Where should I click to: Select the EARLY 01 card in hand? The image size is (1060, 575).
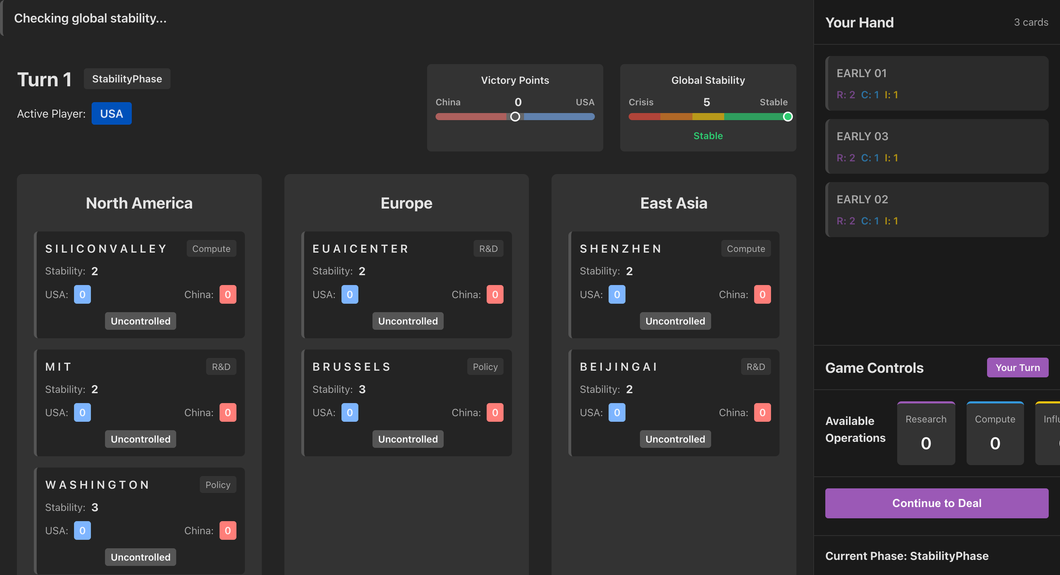(936, 84)
